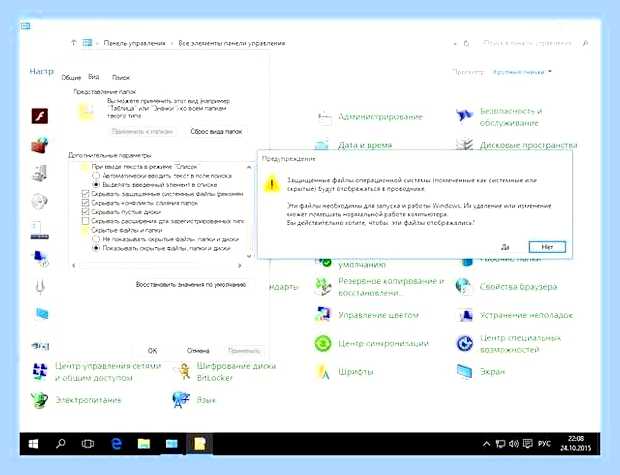This screenshot has width=620, height=475.
Task: Open taskbar search magnifier
Action: pyautogui.click(x=61, y=444)
